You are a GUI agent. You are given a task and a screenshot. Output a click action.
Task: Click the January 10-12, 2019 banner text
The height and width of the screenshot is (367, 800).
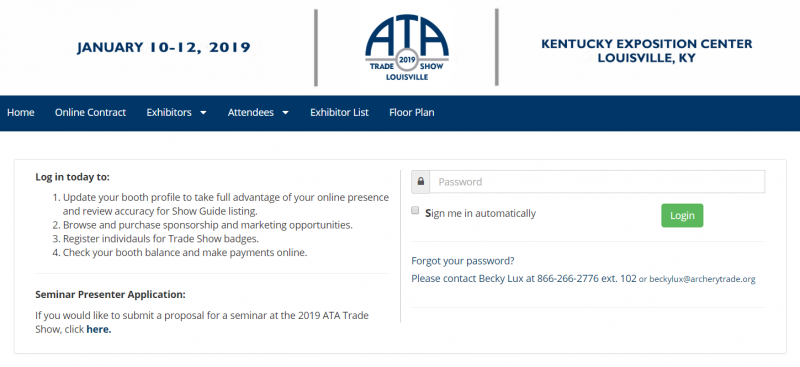164,47
